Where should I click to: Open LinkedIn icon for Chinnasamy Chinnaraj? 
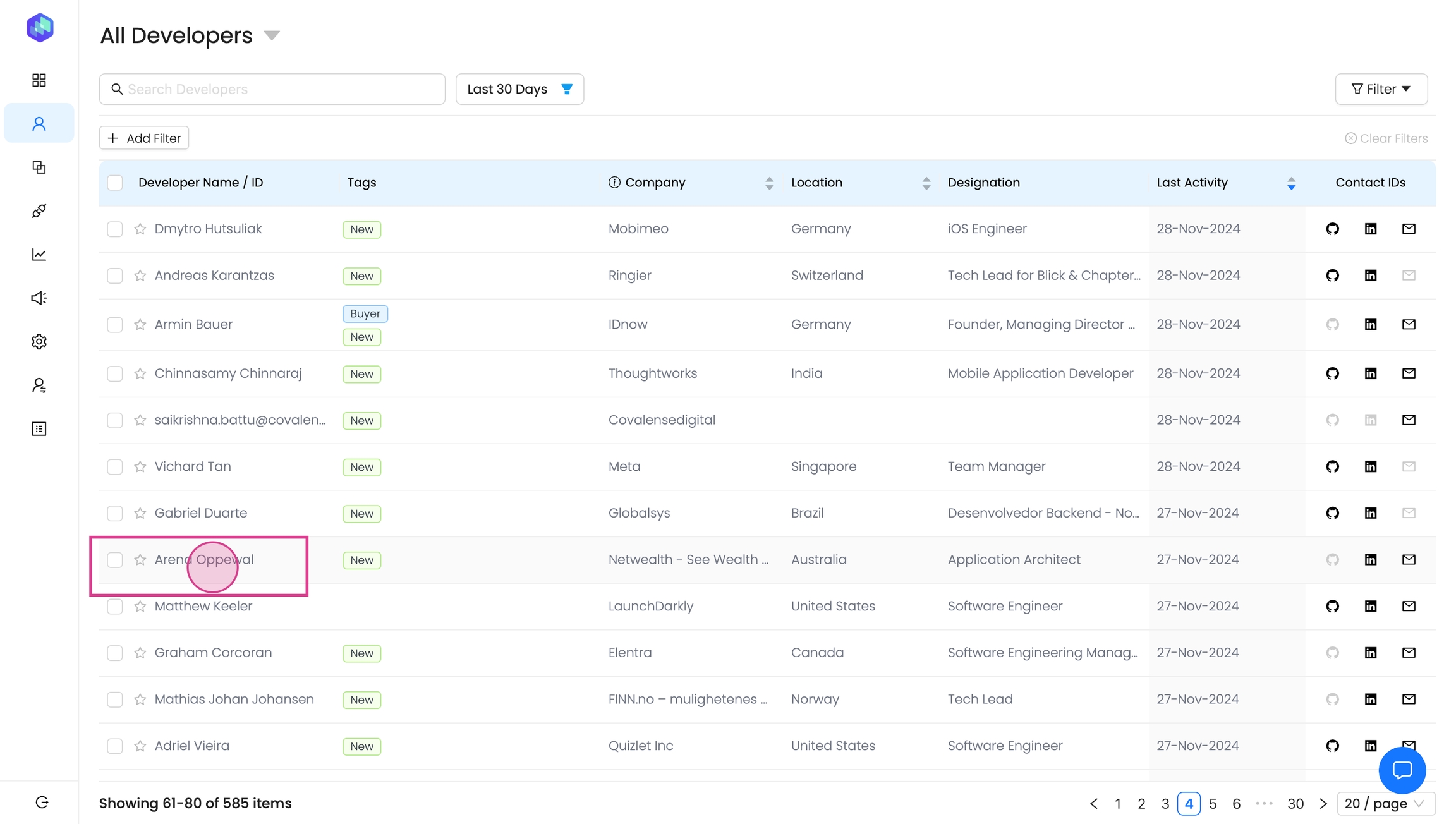(1370, 373)
